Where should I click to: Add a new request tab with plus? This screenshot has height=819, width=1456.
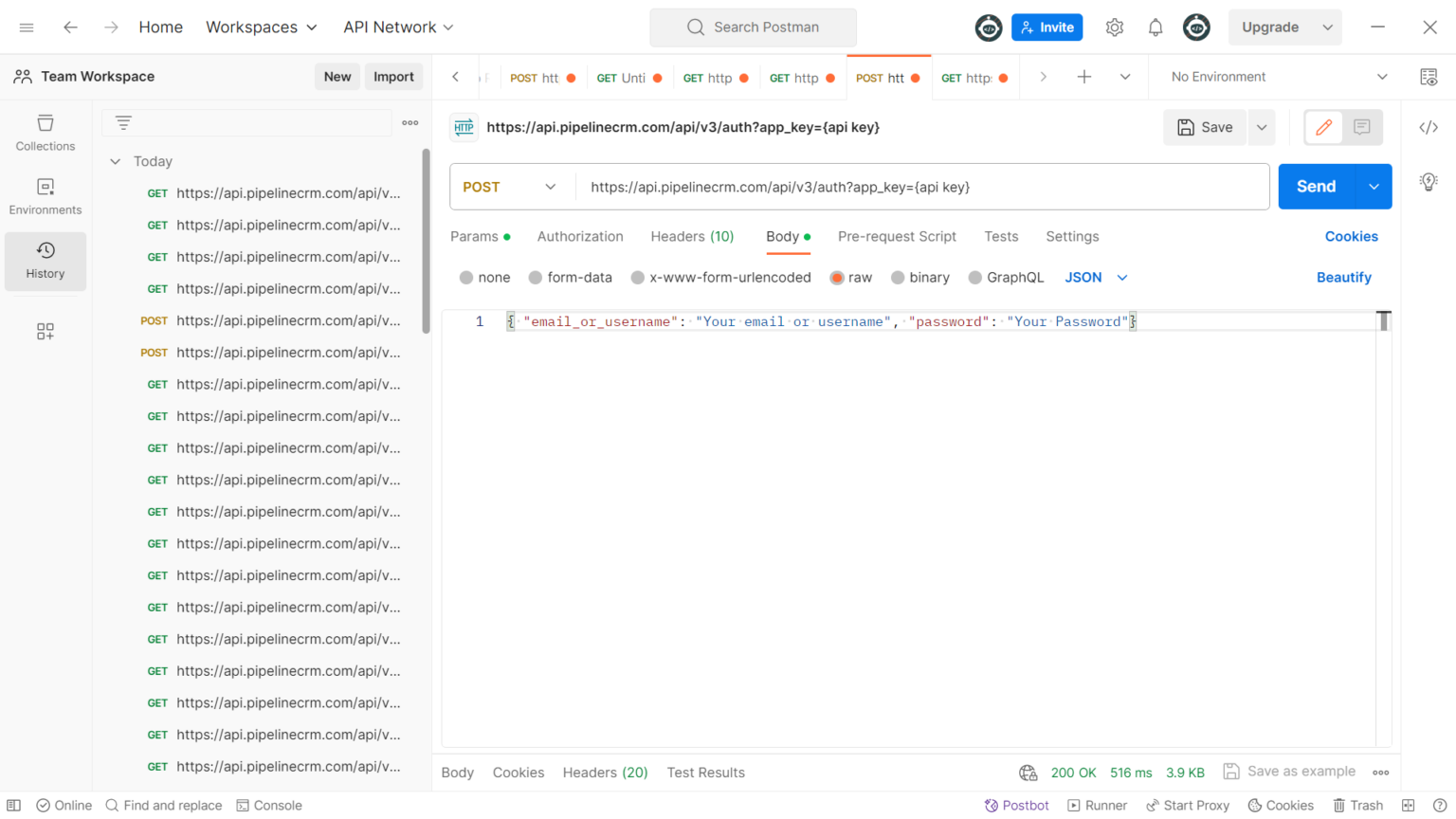pos(1084,77)
